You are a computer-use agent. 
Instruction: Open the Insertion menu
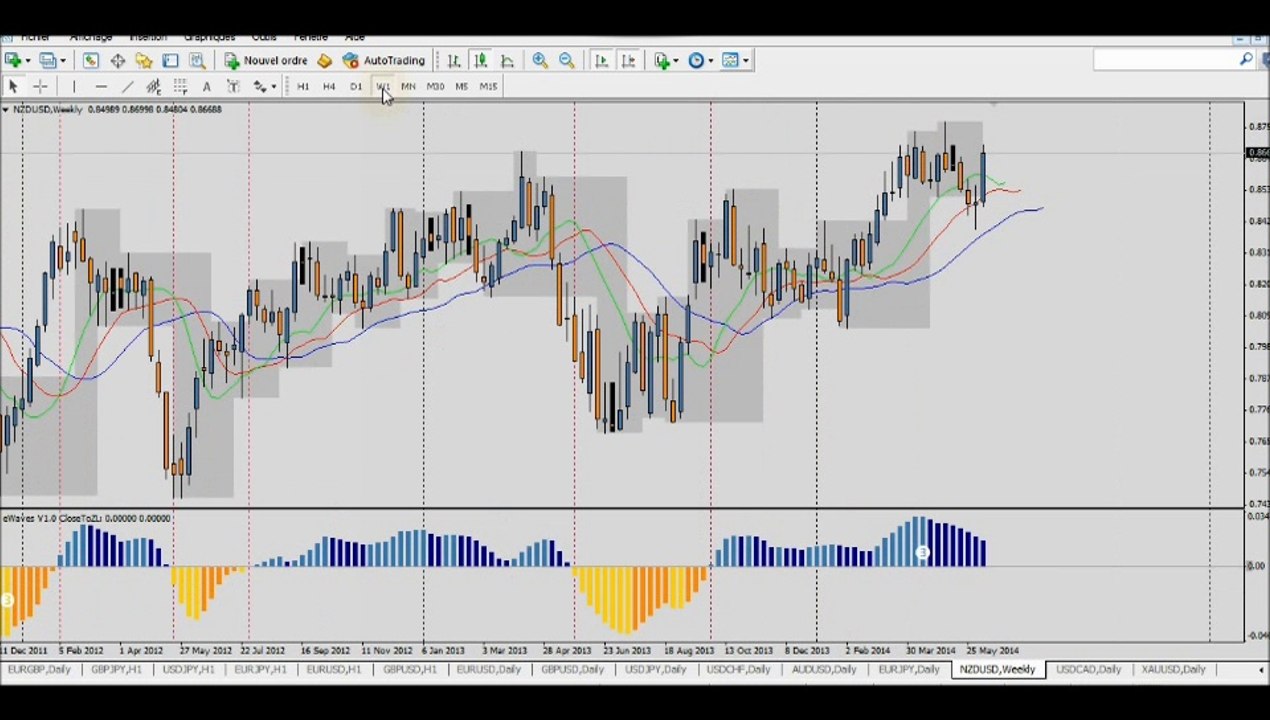[147, 38]
